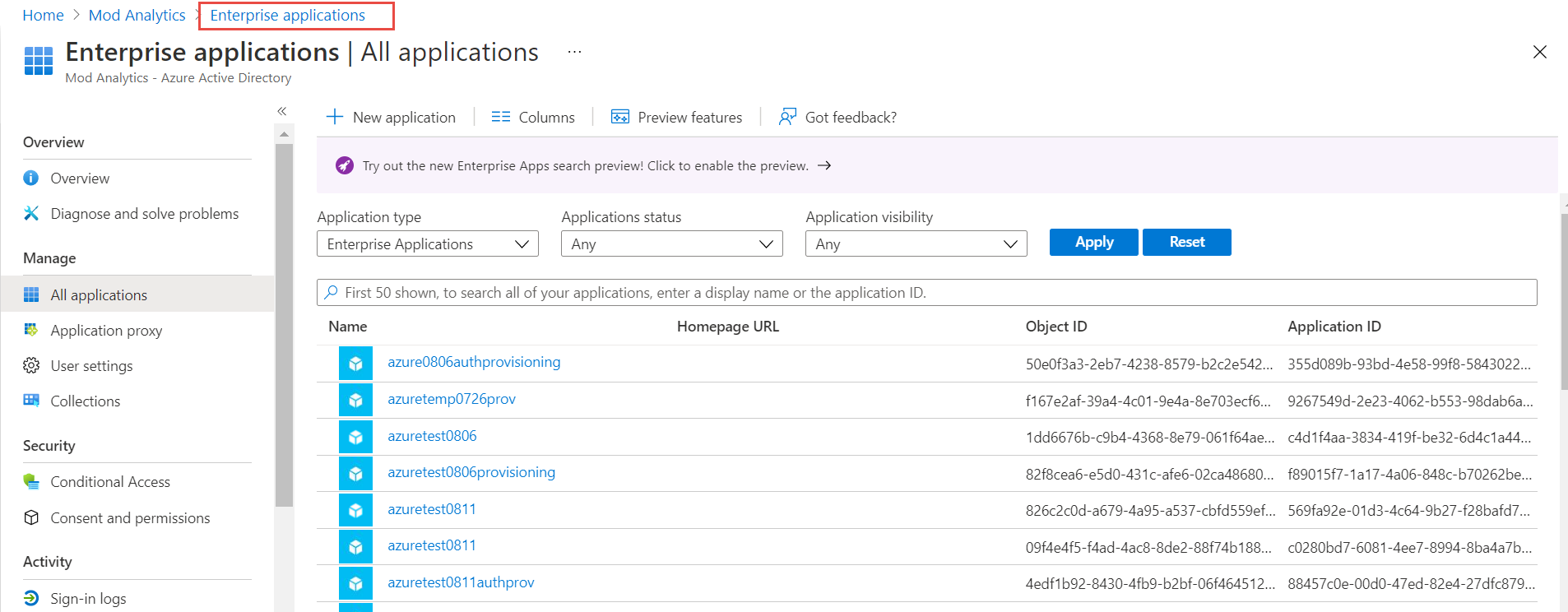The image size is (1568, 612).
Task: Click the arrow at end of preview banner
Action: pos(824,165)
